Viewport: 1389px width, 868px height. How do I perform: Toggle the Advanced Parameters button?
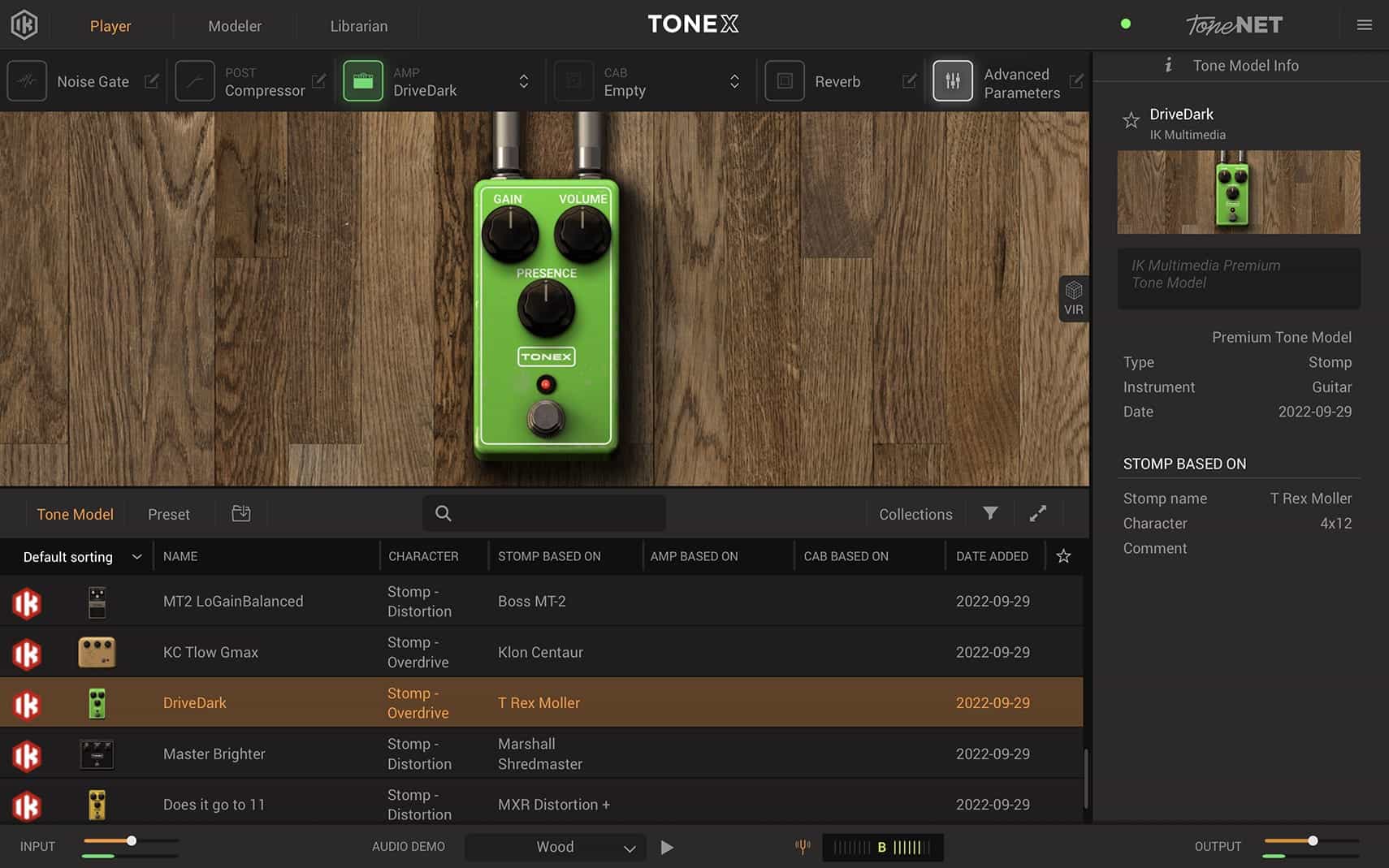pos(953,81)
